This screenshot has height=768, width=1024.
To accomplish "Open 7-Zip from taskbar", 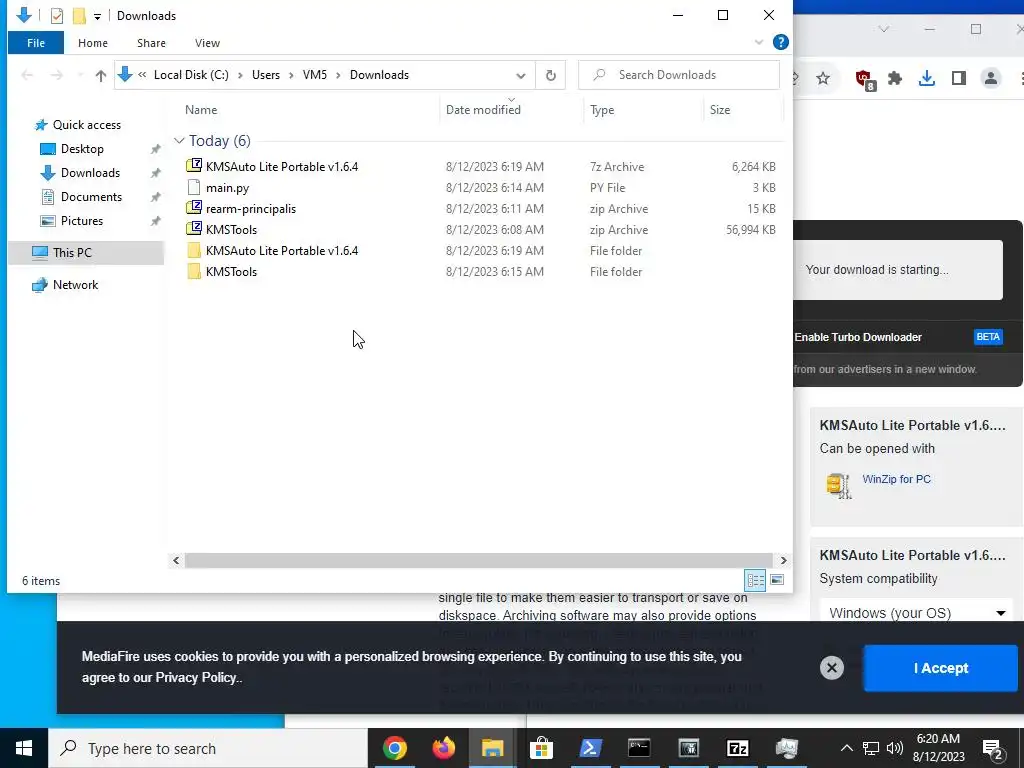I will point(737,748).
